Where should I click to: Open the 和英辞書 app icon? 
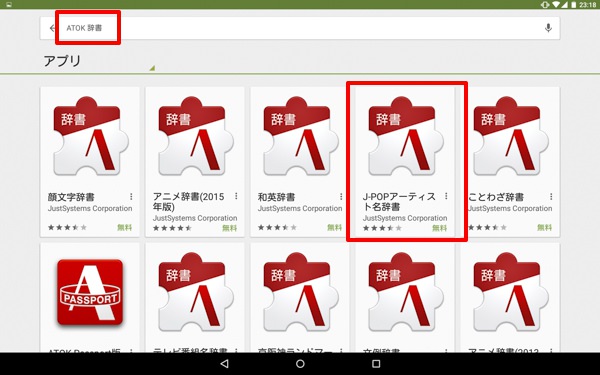[300, 137]
